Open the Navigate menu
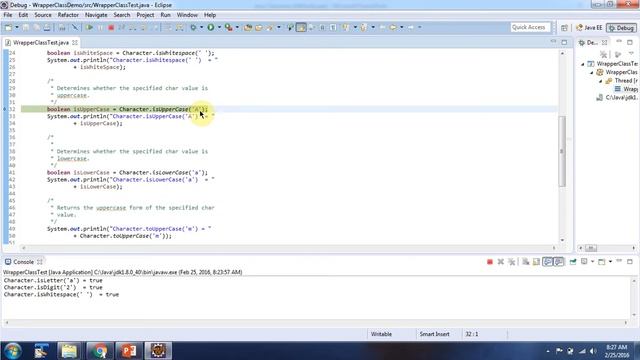This screenshot has width=640, height=360. tap(96, 15)
